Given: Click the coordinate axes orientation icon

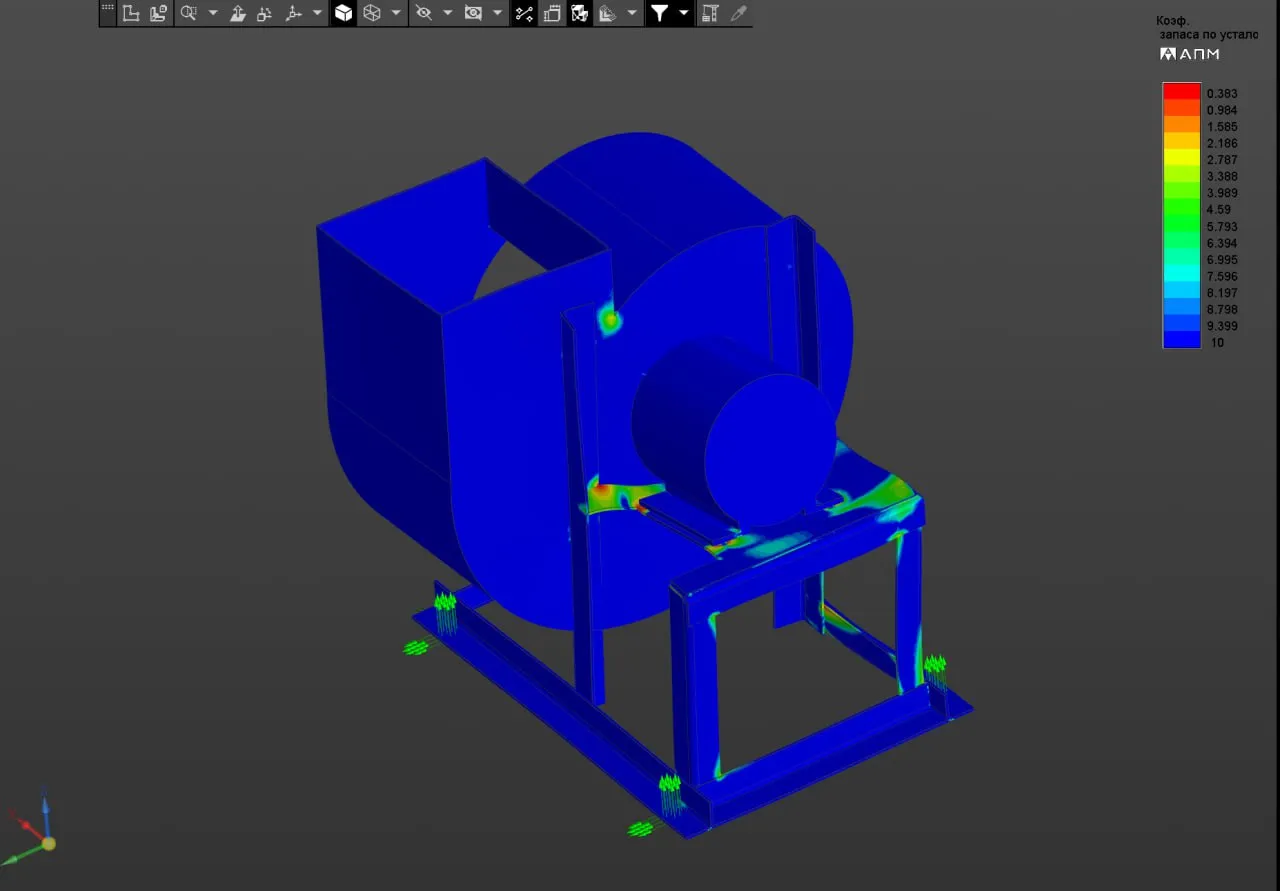Looking at the screenshot, I should [293, 13].
